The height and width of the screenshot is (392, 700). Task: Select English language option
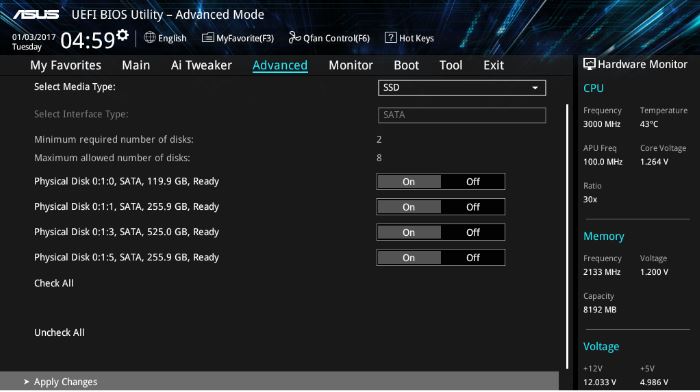(x=172, y=38)
